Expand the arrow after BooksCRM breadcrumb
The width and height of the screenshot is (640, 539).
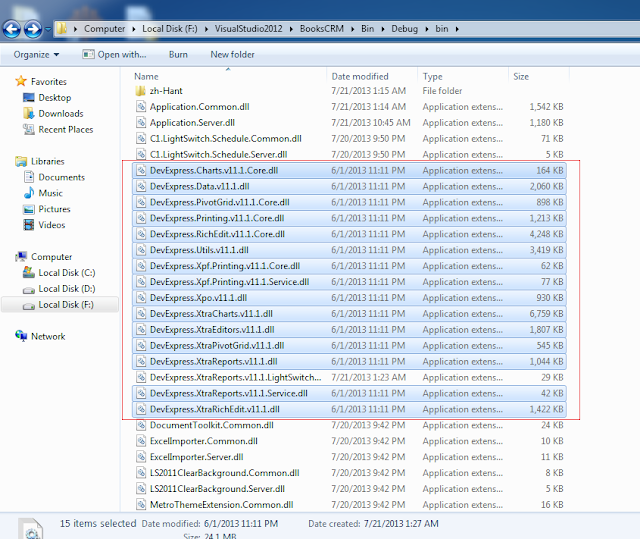click(352, 29)
